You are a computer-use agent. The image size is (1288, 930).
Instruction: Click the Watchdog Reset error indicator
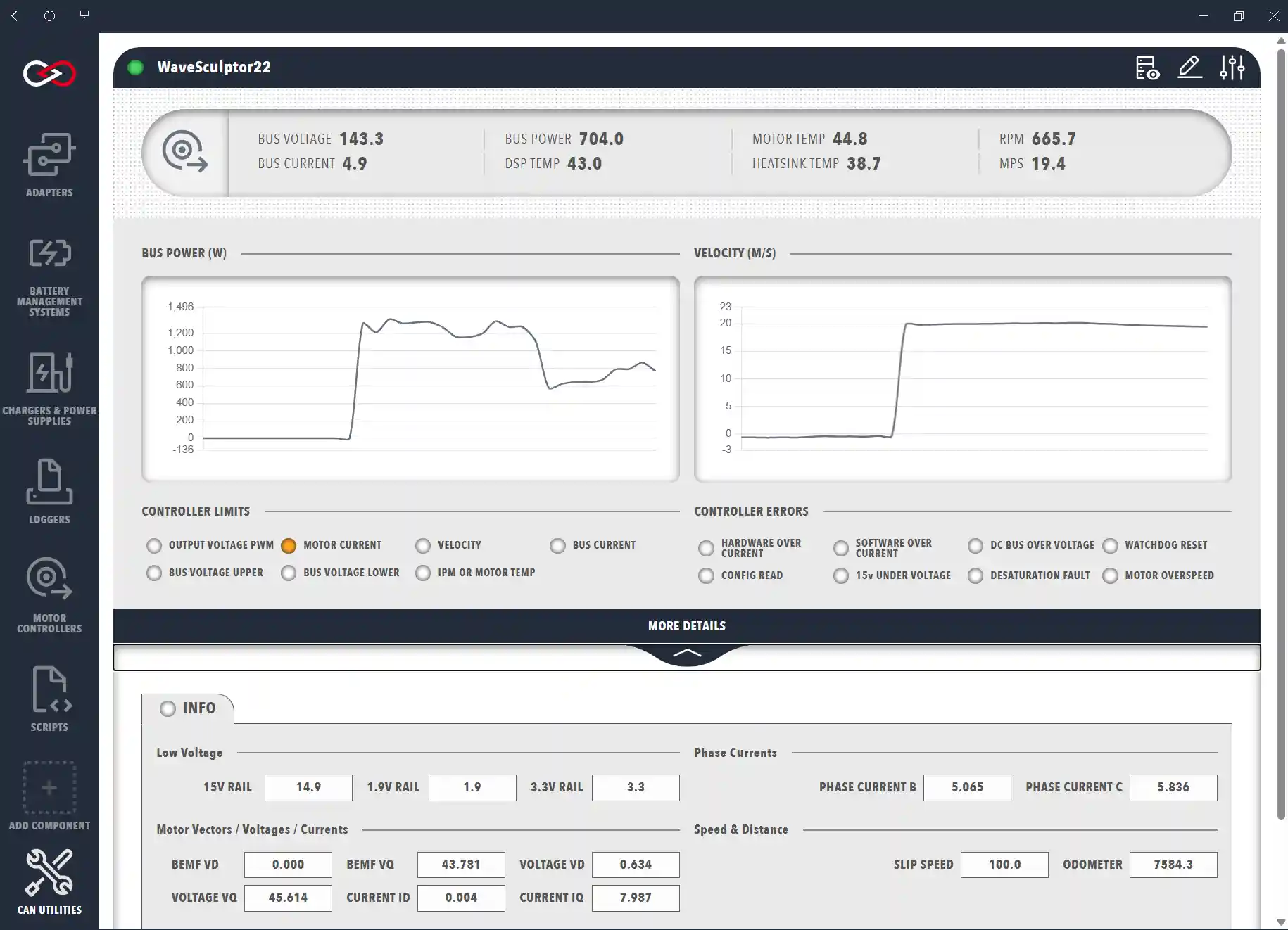tap(1110, 546)
